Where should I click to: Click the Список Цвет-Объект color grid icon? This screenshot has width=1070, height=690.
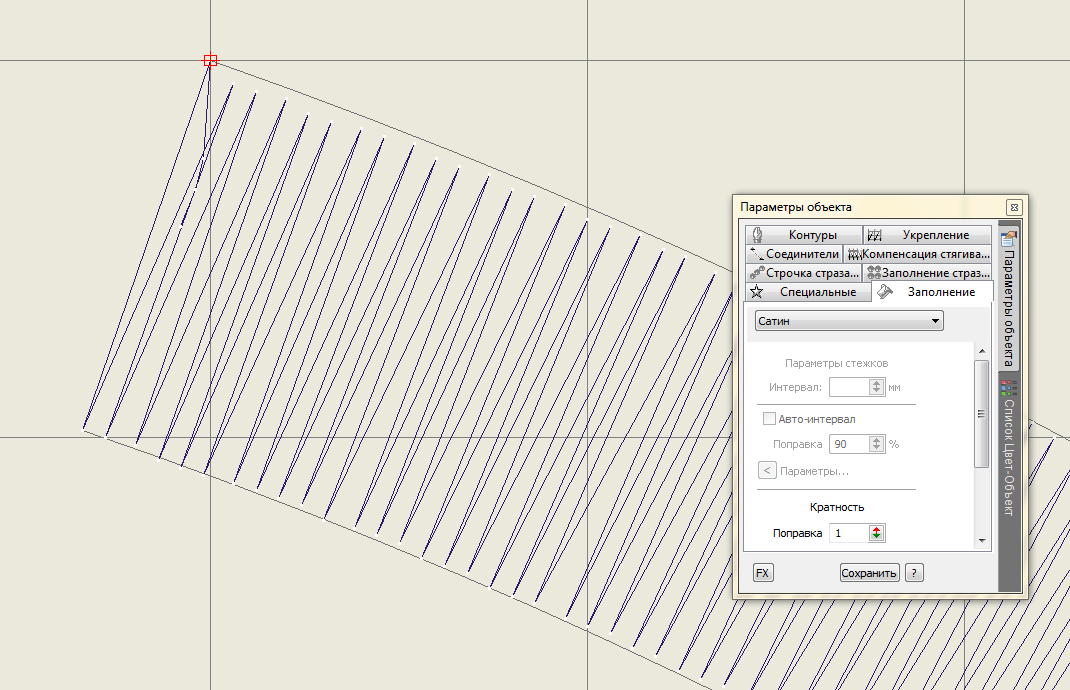1009,388
